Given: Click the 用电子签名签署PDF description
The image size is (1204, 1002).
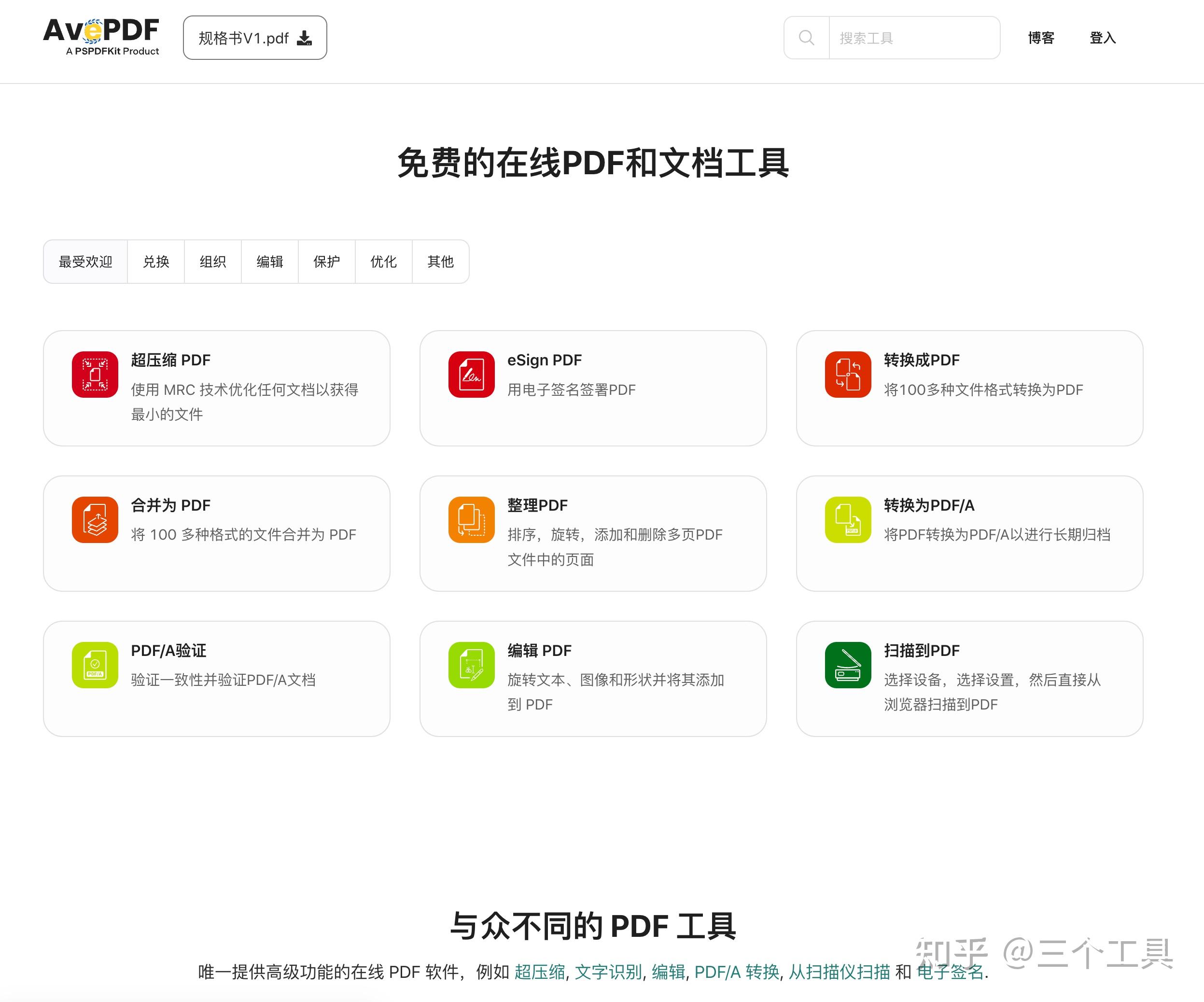Looking at the screenshot, I should 572,390.
